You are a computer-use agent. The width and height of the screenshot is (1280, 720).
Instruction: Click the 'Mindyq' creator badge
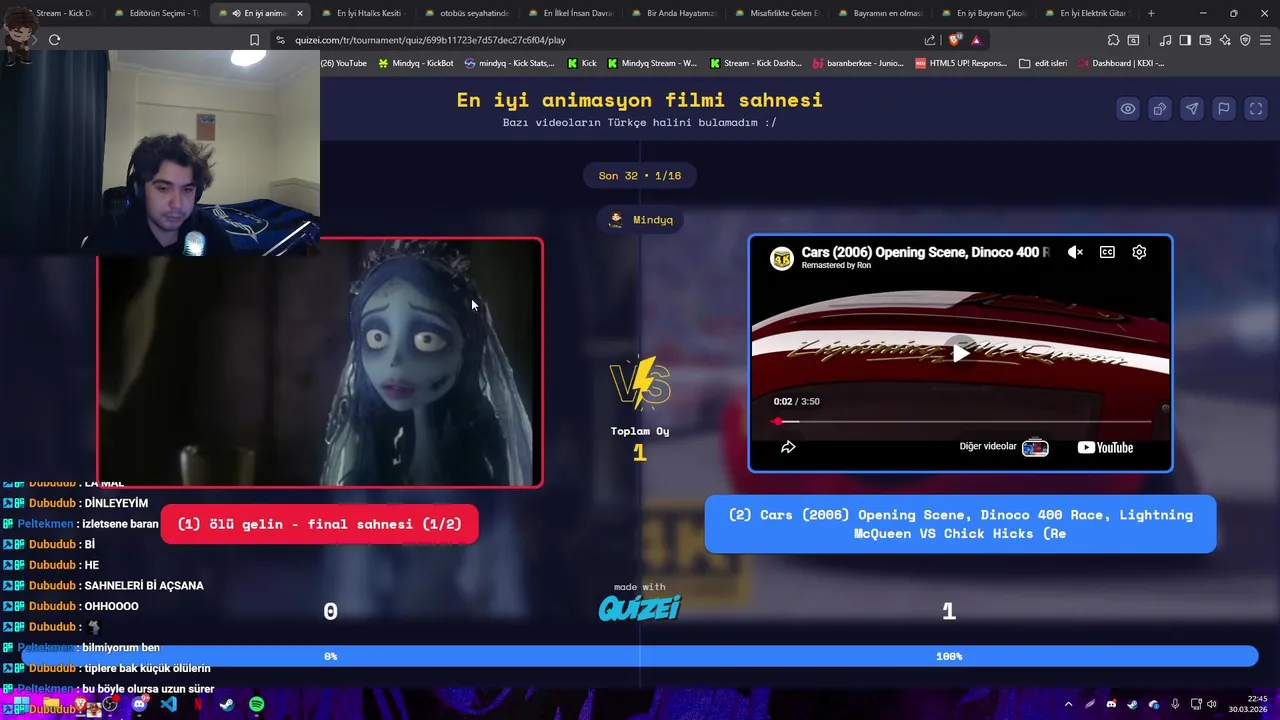[x=640, y=220]
